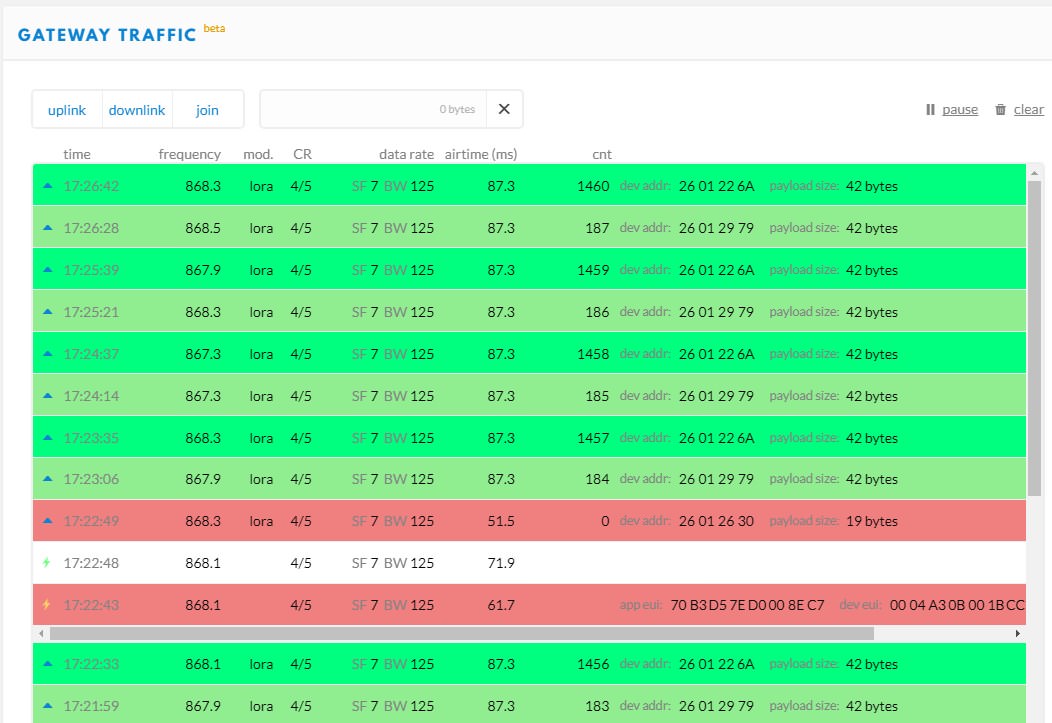Screen dimensions: 1052x723
Task: Click airtime value 61.7
Action: coord(501,604)
